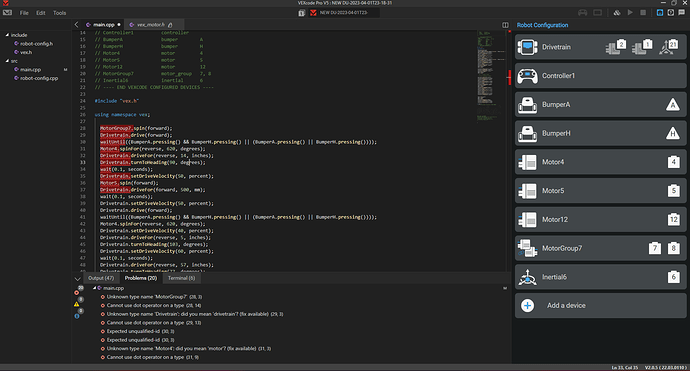Click the brain status icon in toolbar

coord(598,13)
